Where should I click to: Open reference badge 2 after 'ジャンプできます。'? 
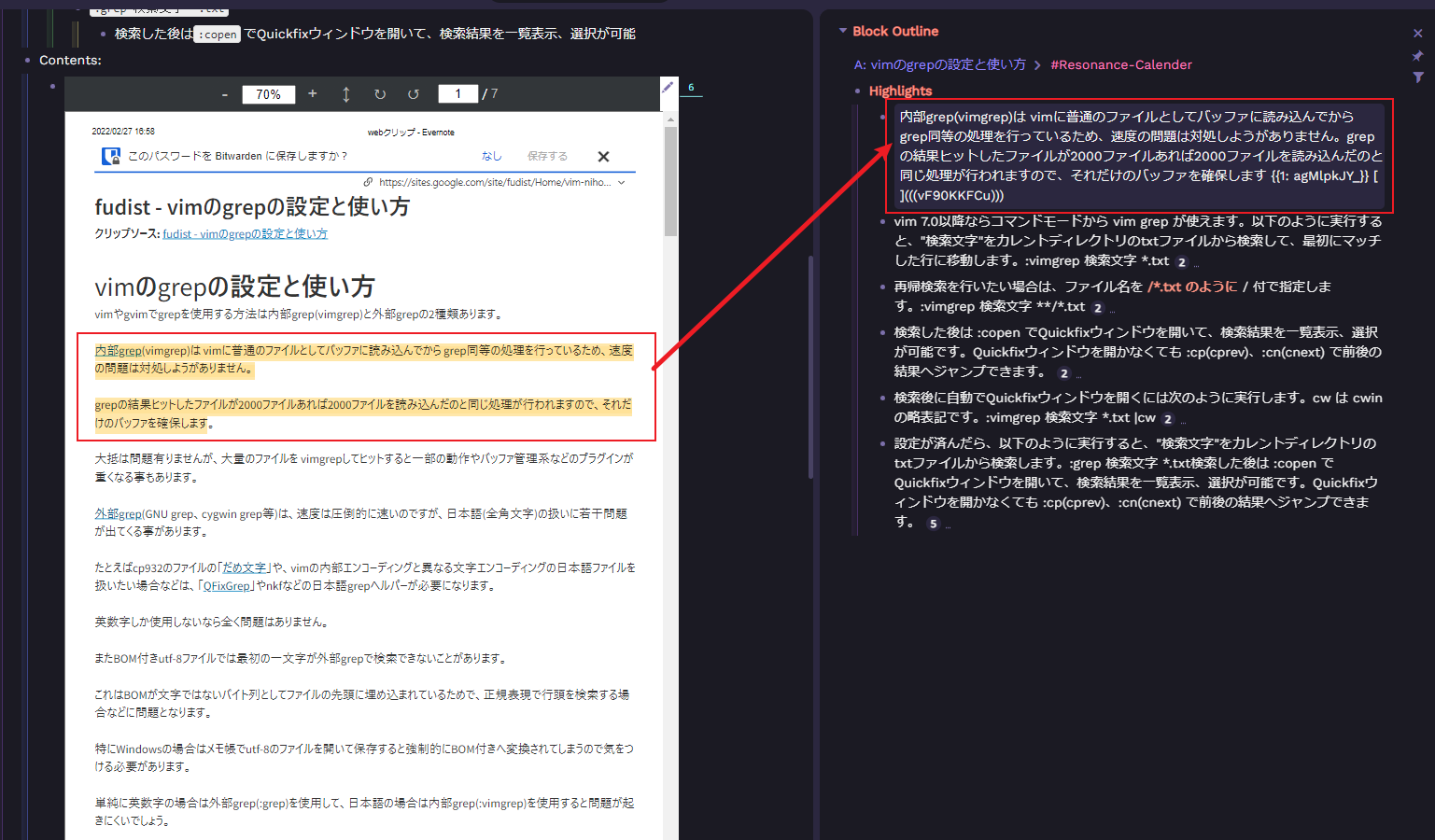pyautogui.click(x=1063, y=373)
